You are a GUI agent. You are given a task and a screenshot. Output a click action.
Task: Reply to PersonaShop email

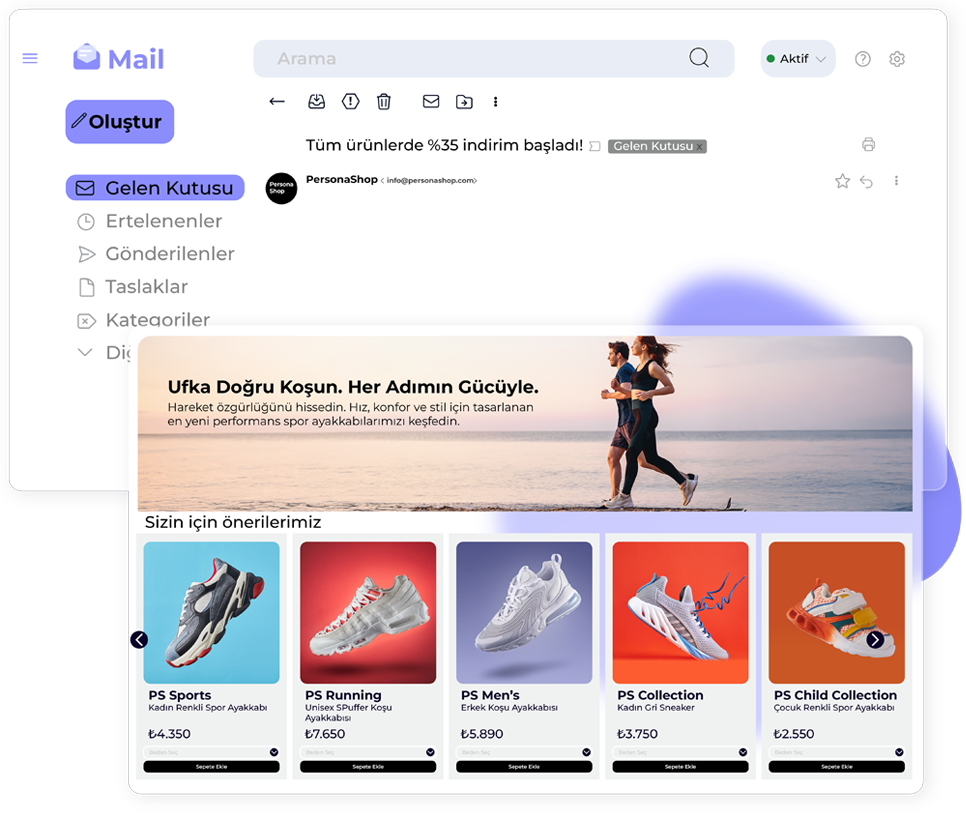click(x=867, y=181)
